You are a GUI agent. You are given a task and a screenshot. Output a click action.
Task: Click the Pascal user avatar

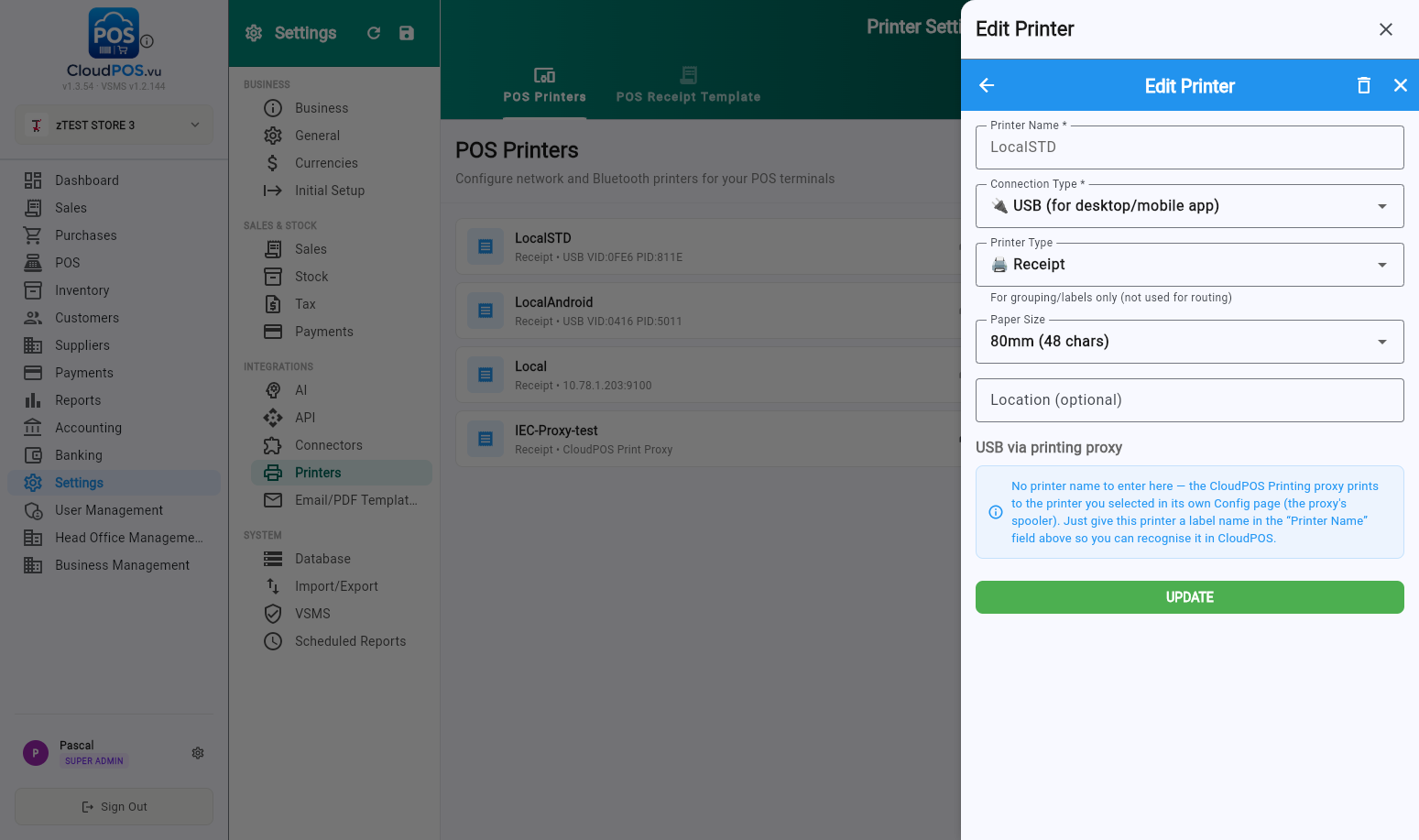36,753
